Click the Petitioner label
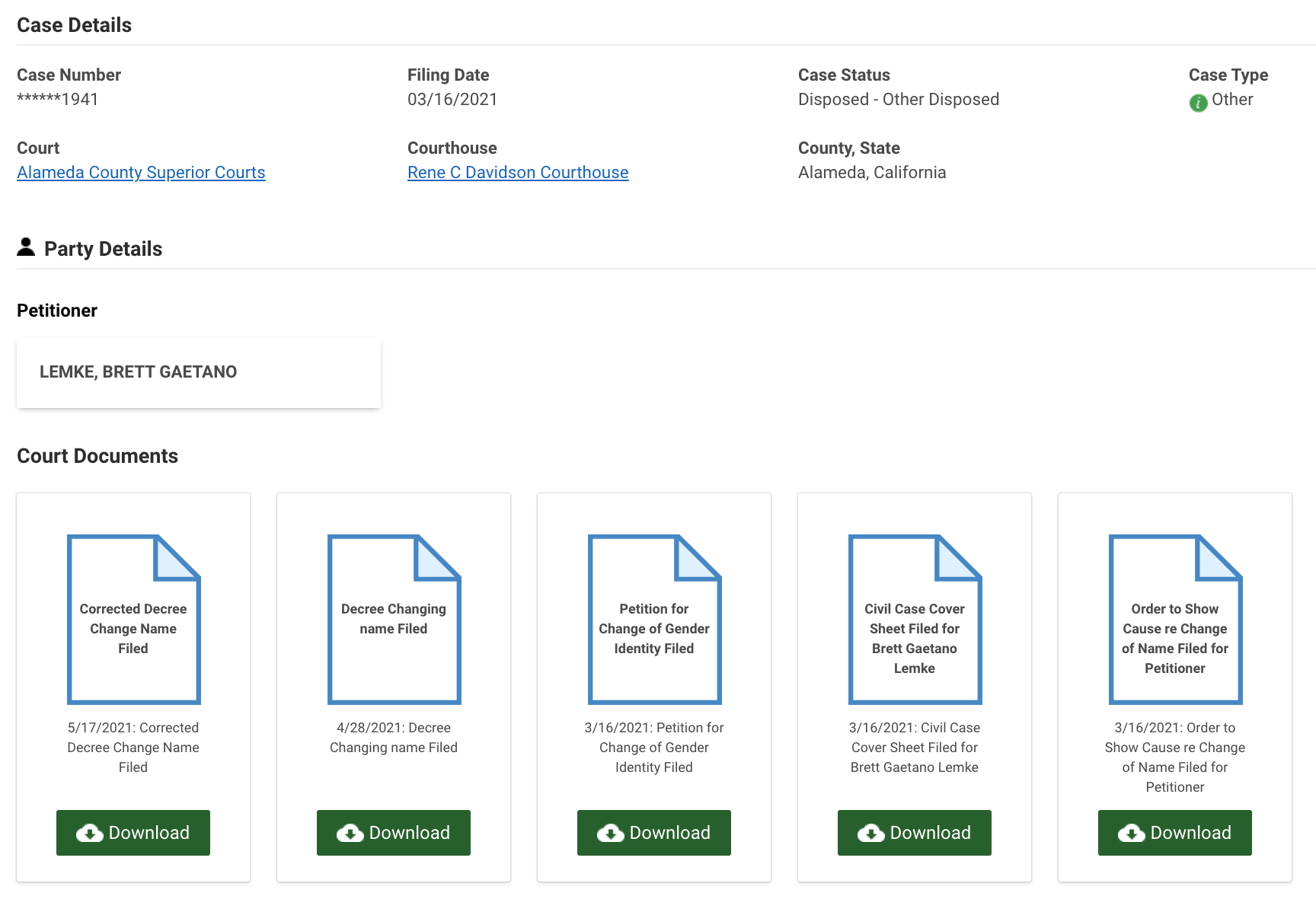 (x=57, y=311)
